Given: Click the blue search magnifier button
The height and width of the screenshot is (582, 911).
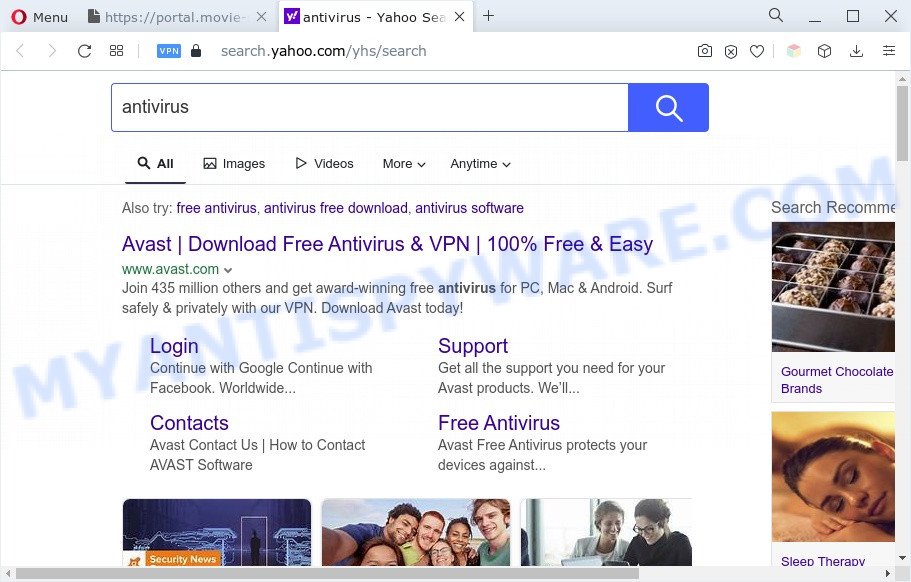Looking at the screenshot, I should 668,107.
